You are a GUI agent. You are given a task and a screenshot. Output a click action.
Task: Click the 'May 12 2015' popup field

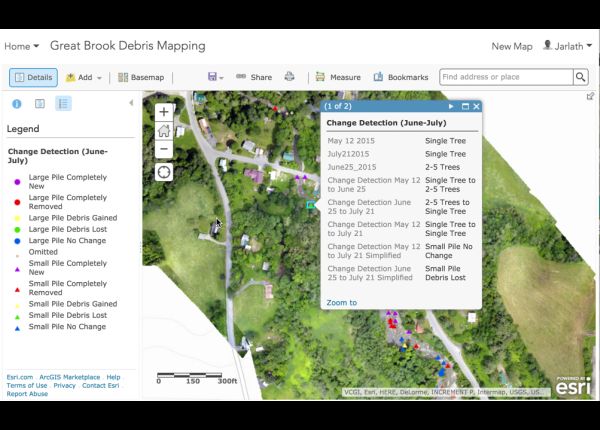pyautogui.click(x=351, y=141)
